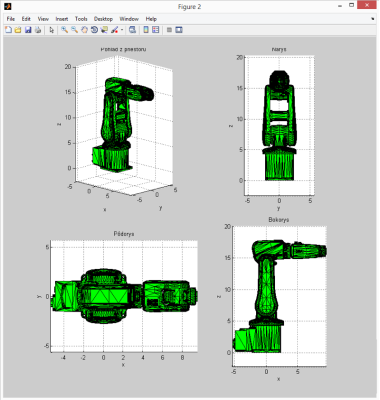Click the Open File folder icon
The height and width of the screenshot is (400, 380).
pos(18,30)
